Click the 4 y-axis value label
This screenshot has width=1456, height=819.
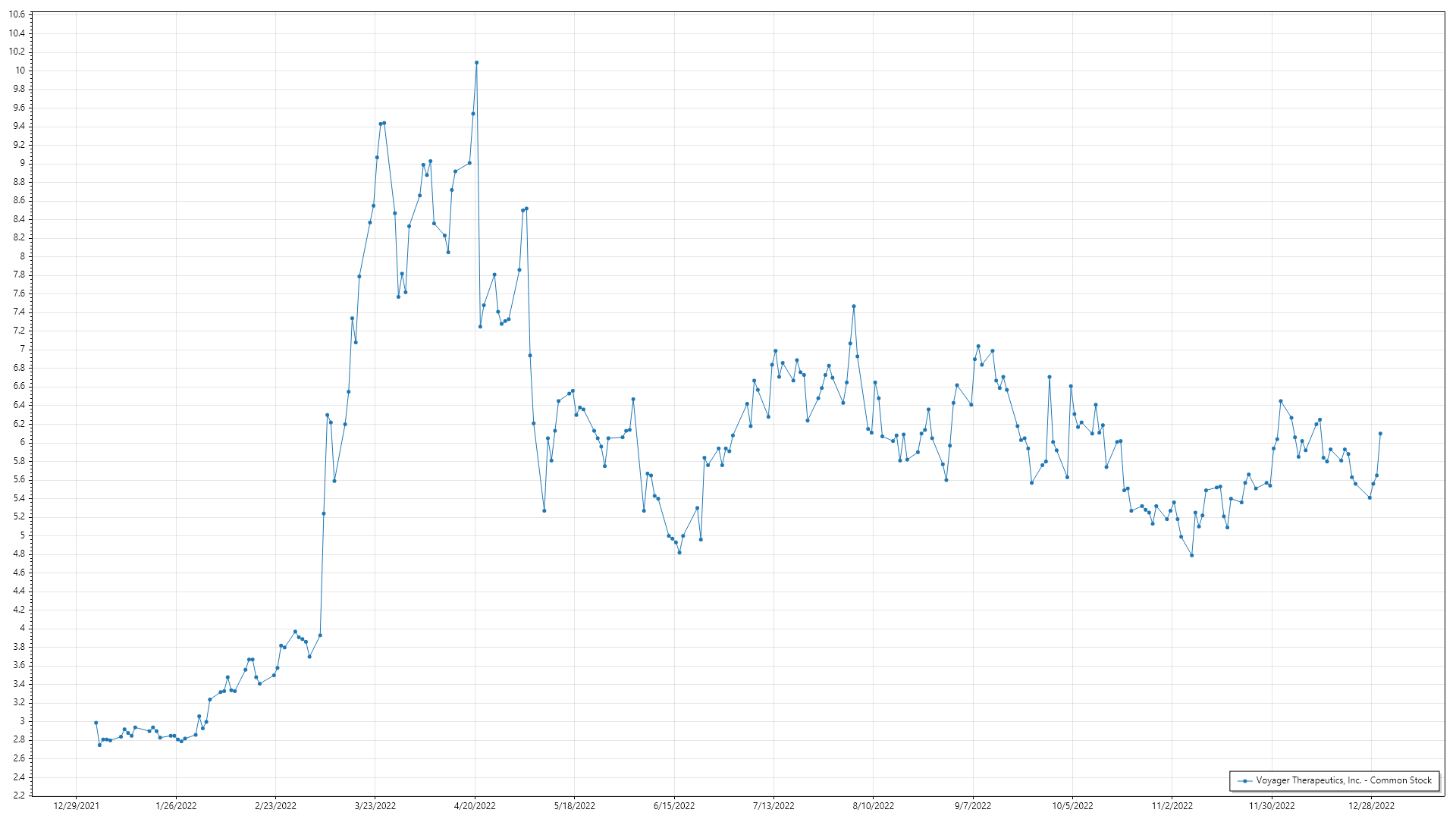(x=23, y=628)
